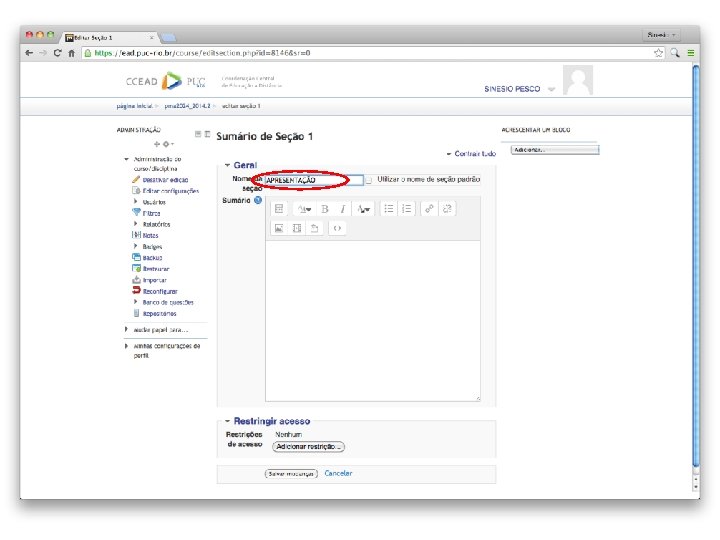Open the SINESIO PESCO user menu arrow
This screenshot has width=720, height=540.
(551, 89)
